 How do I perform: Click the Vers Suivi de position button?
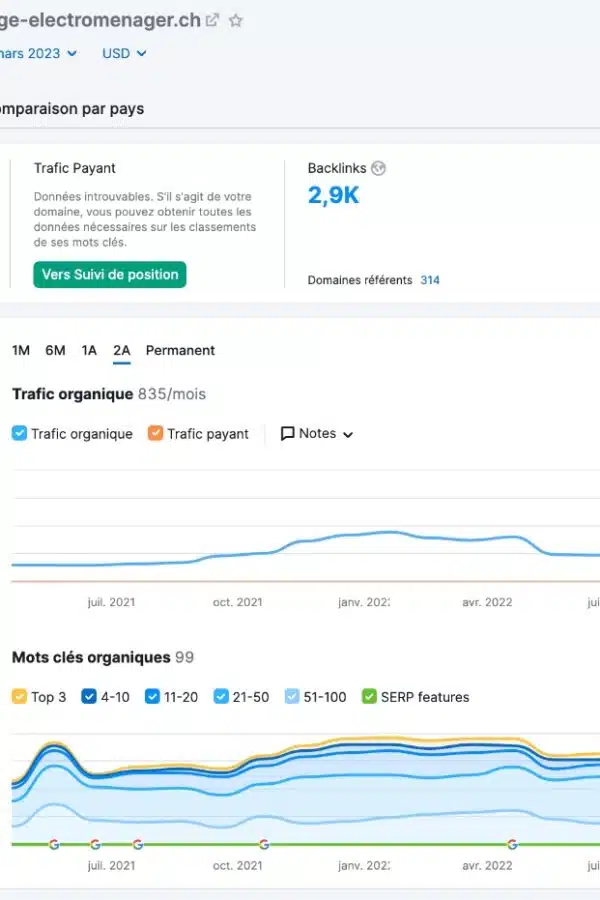click(110, 275)
